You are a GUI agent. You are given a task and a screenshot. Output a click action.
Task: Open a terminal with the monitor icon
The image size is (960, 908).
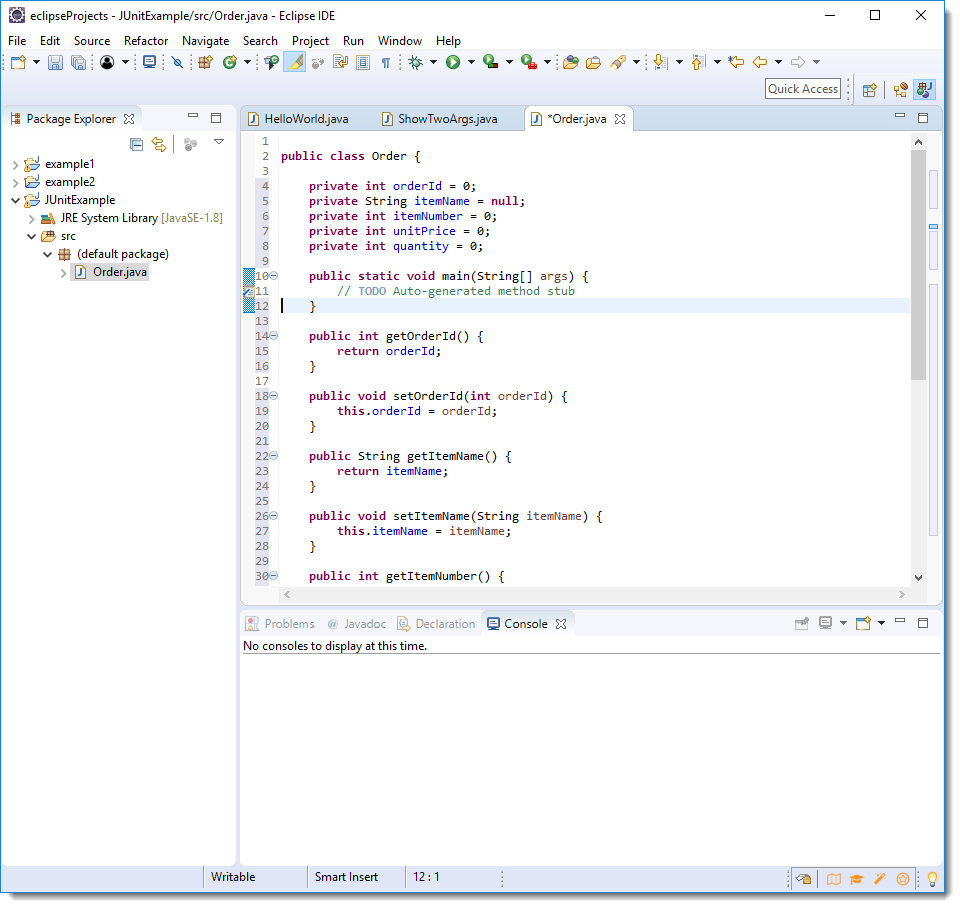[x=149, y=62]
